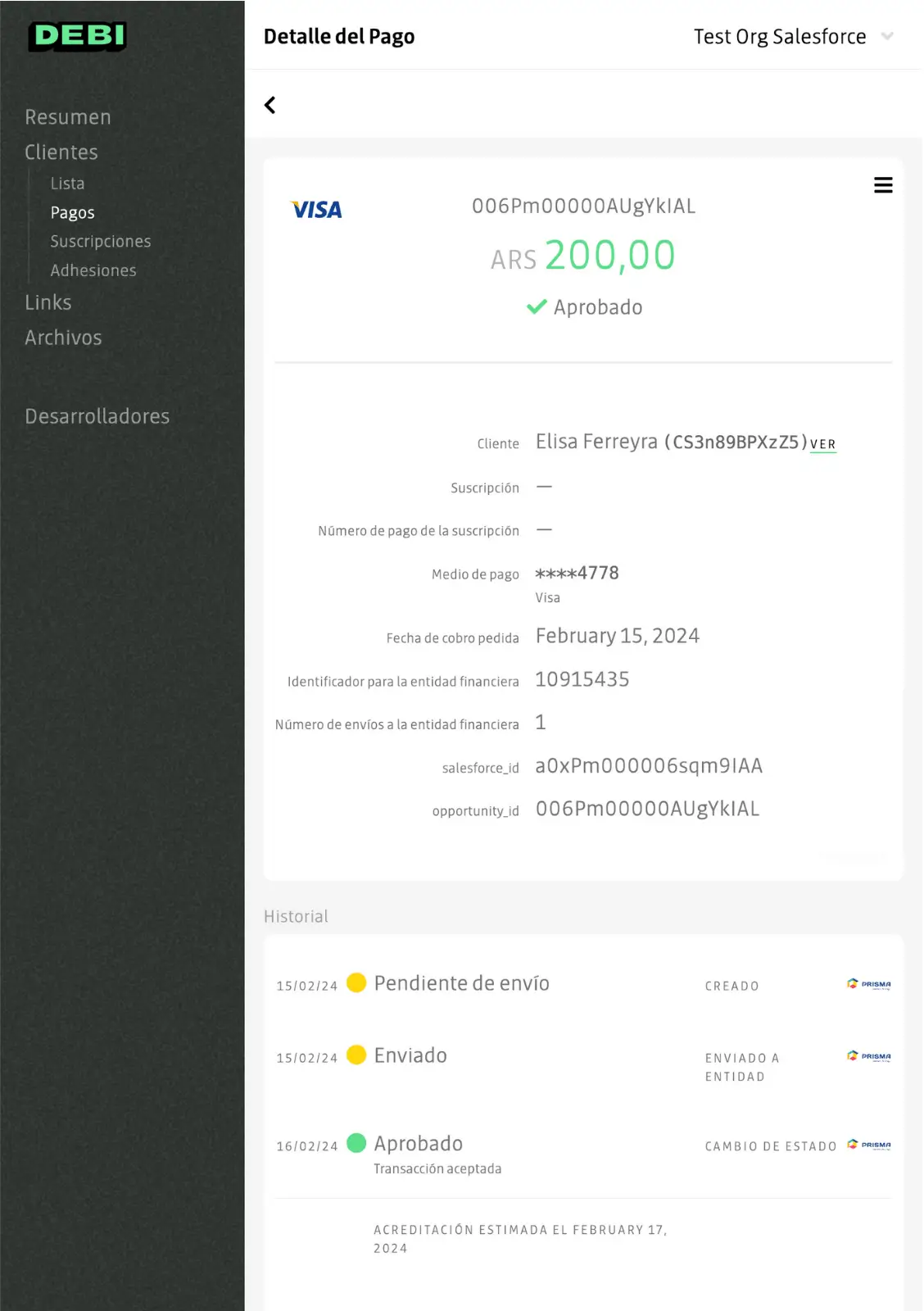Click the green Aprobado status dot

point(356,1143)
